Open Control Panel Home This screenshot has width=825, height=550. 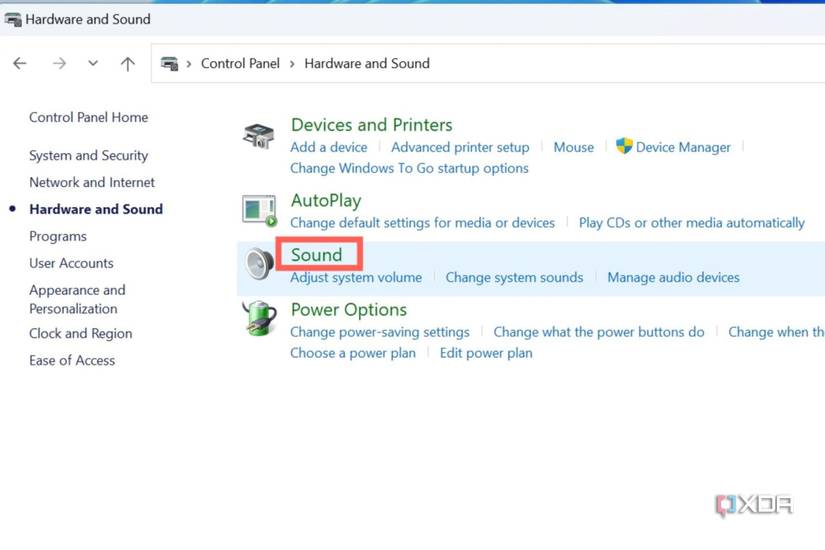click(88, 117)
